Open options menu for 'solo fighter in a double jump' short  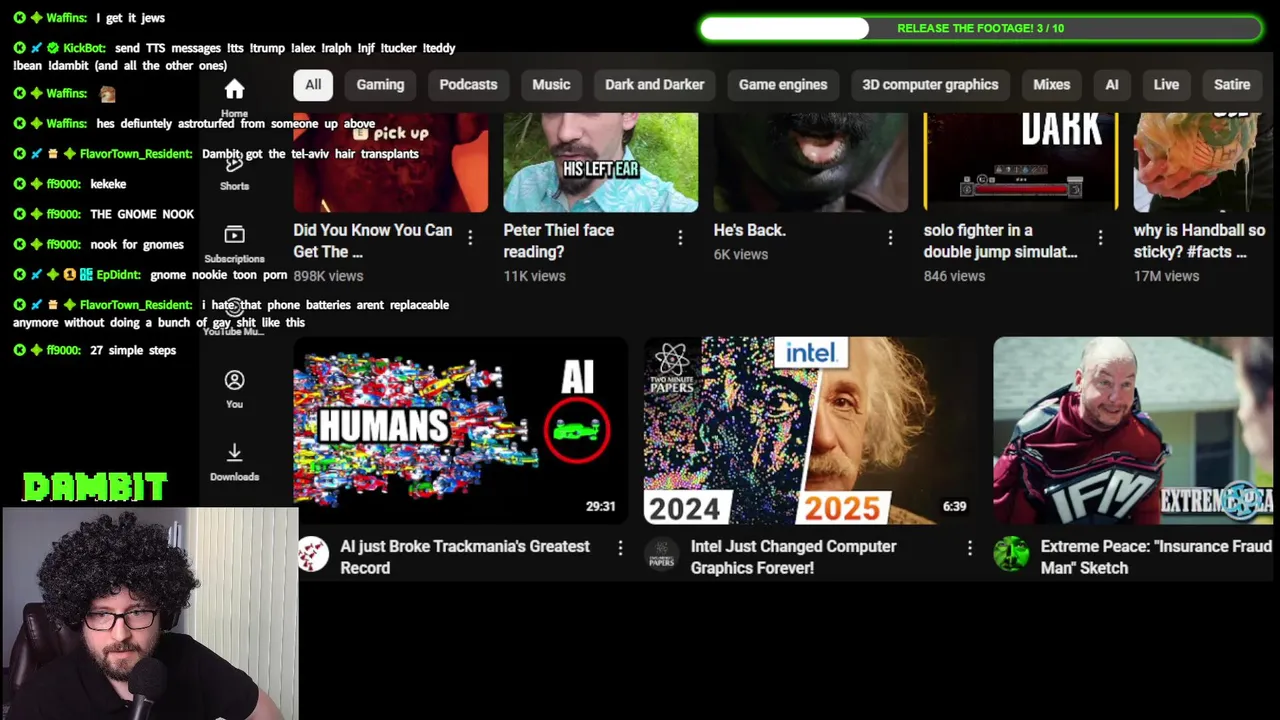pyautogui.click(x=1100, y=238)
